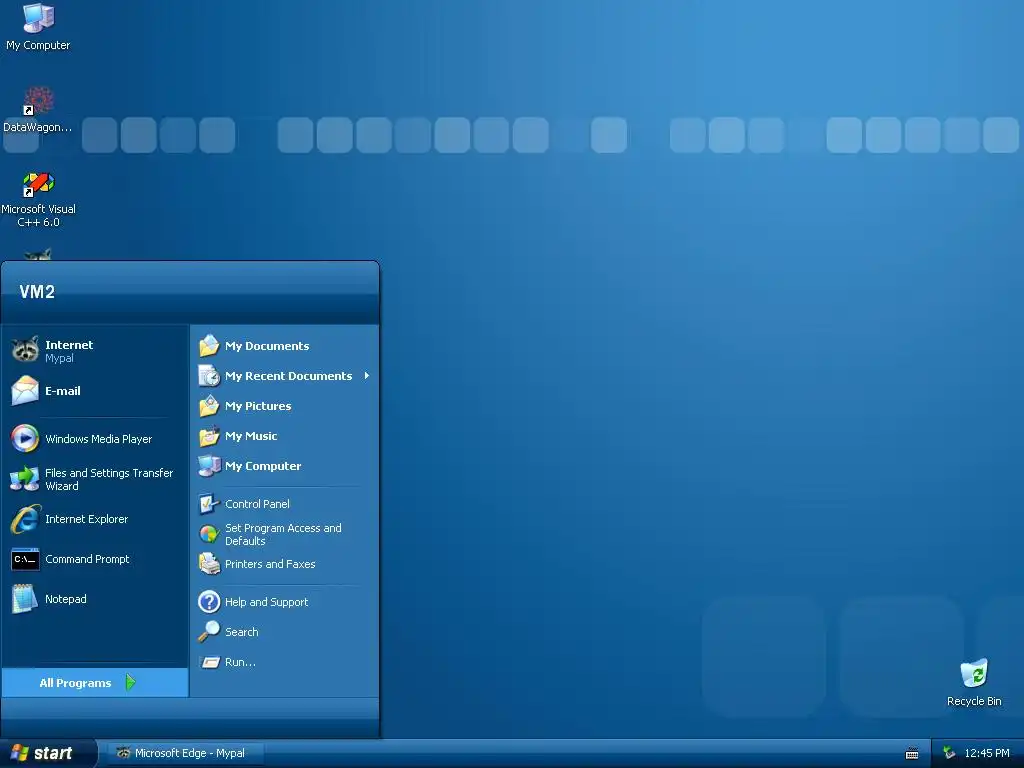Choose Windows Media Player label
Viewport: 1024px width, 768px height.
tap(99, 439)
